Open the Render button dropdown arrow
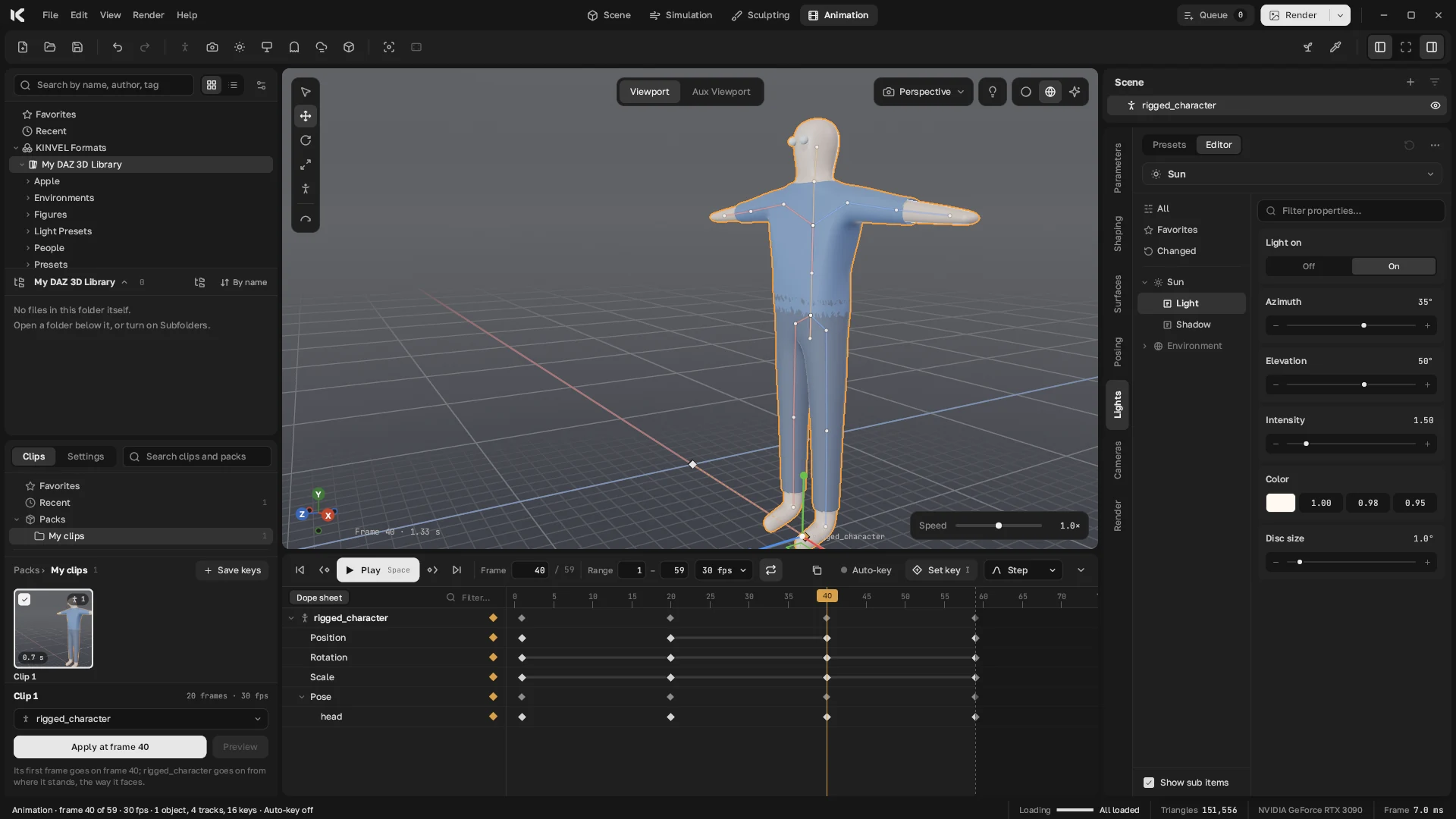This screenshot has height=819, width=1456. (x=1340, y=15)
